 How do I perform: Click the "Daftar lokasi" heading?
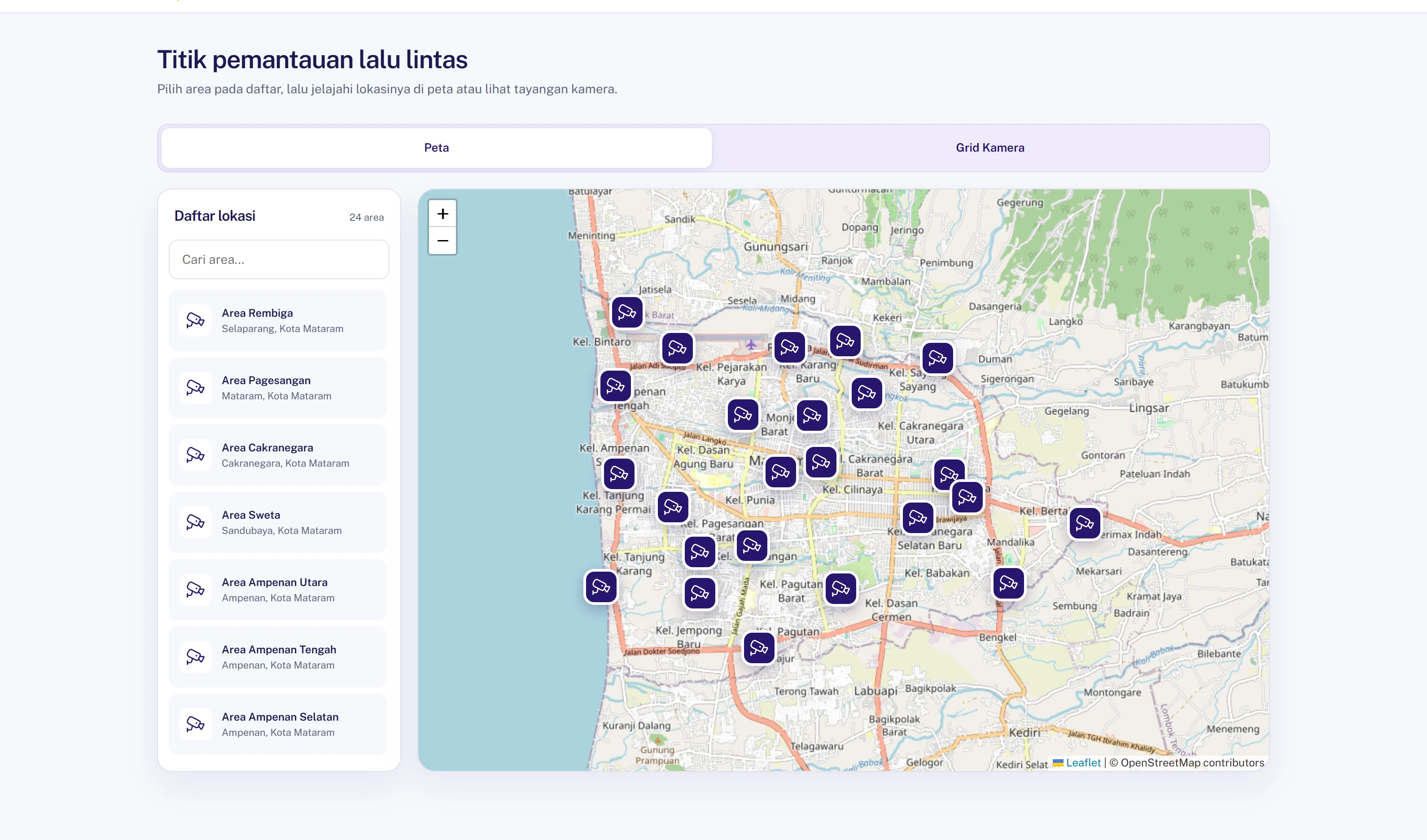214,216
